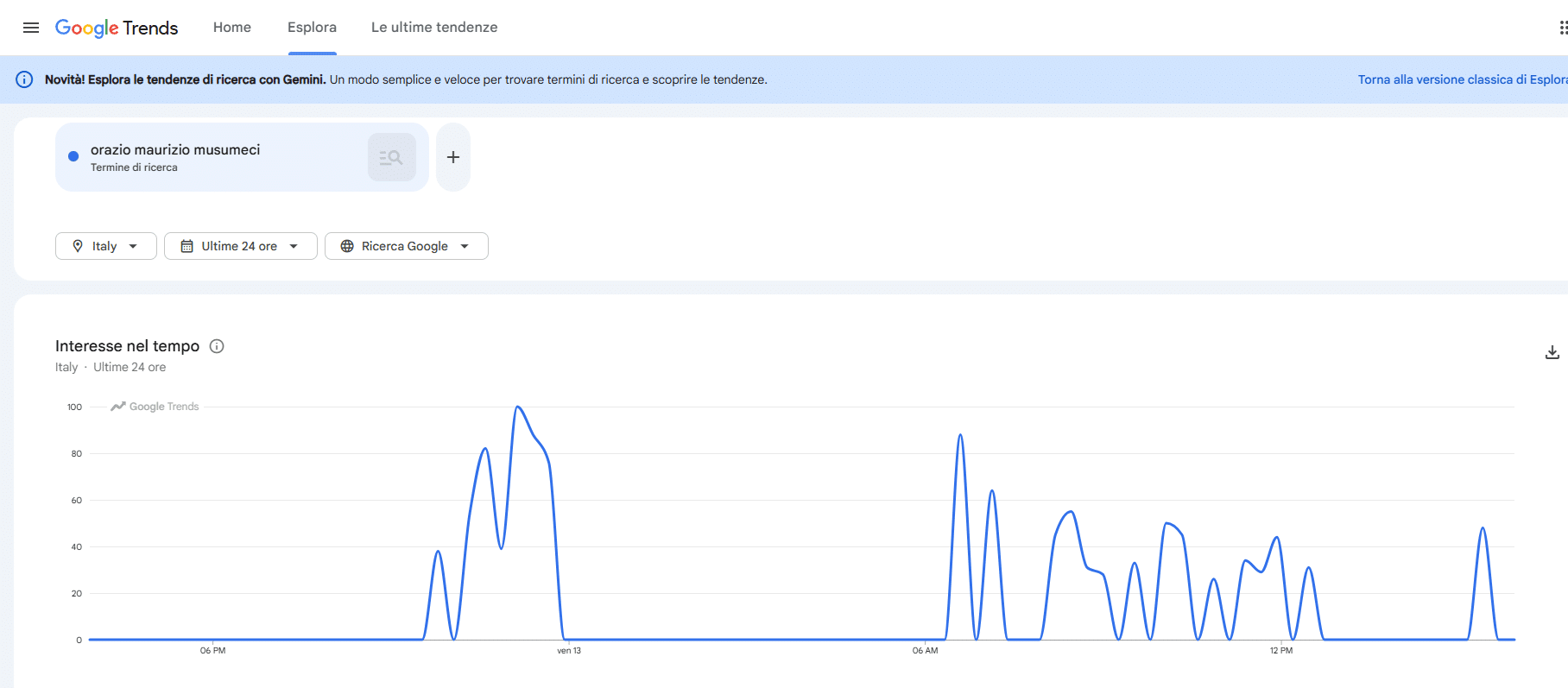Add a comparison term with plus button
Screen dimensions: 1568x688
point(453,157)
